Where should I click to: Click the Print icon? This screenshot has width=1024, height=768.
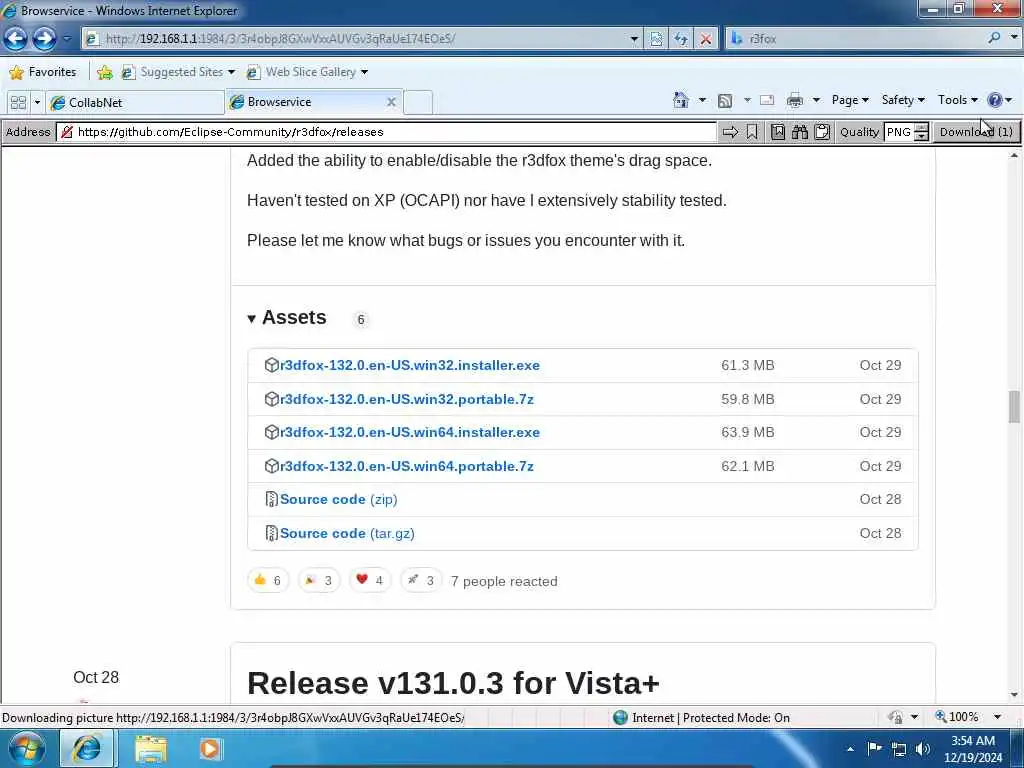point(795,100)
